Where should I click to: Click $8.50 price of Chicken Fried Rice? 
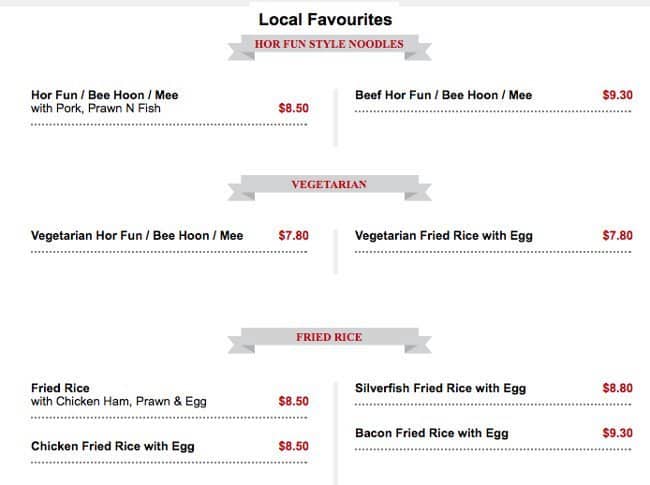tap(293, 446)
